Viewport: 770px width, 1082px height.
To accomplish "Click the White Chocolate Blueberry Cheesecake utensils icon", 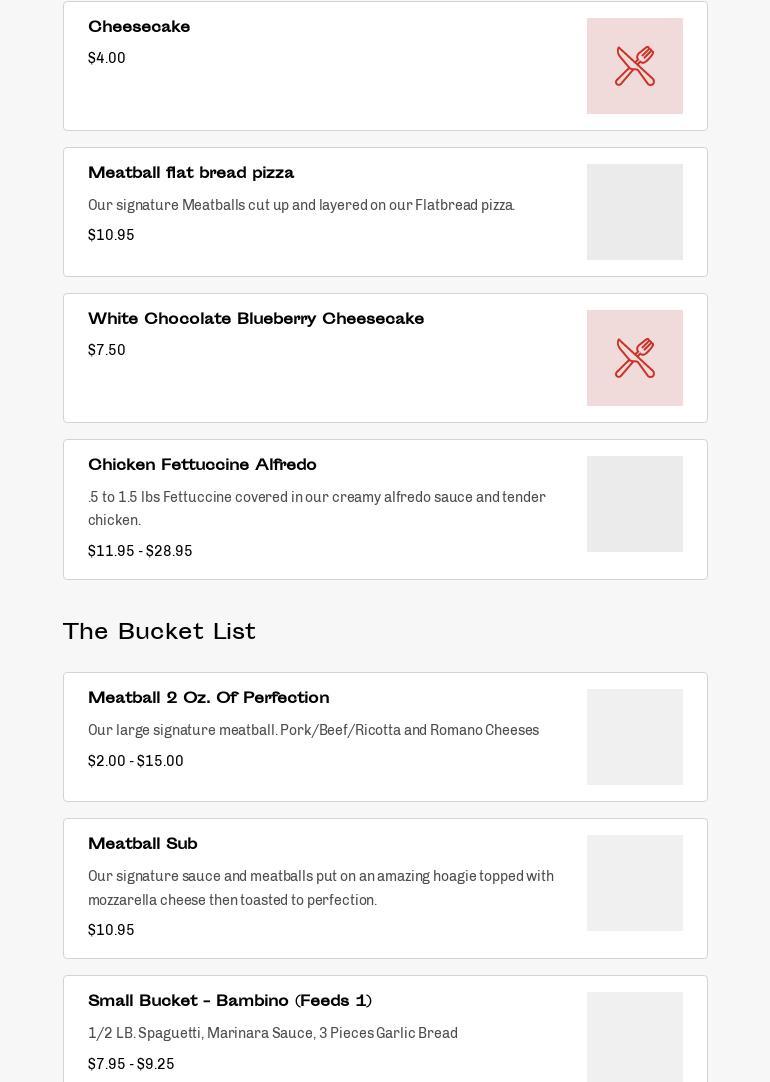I will (635, 358).
